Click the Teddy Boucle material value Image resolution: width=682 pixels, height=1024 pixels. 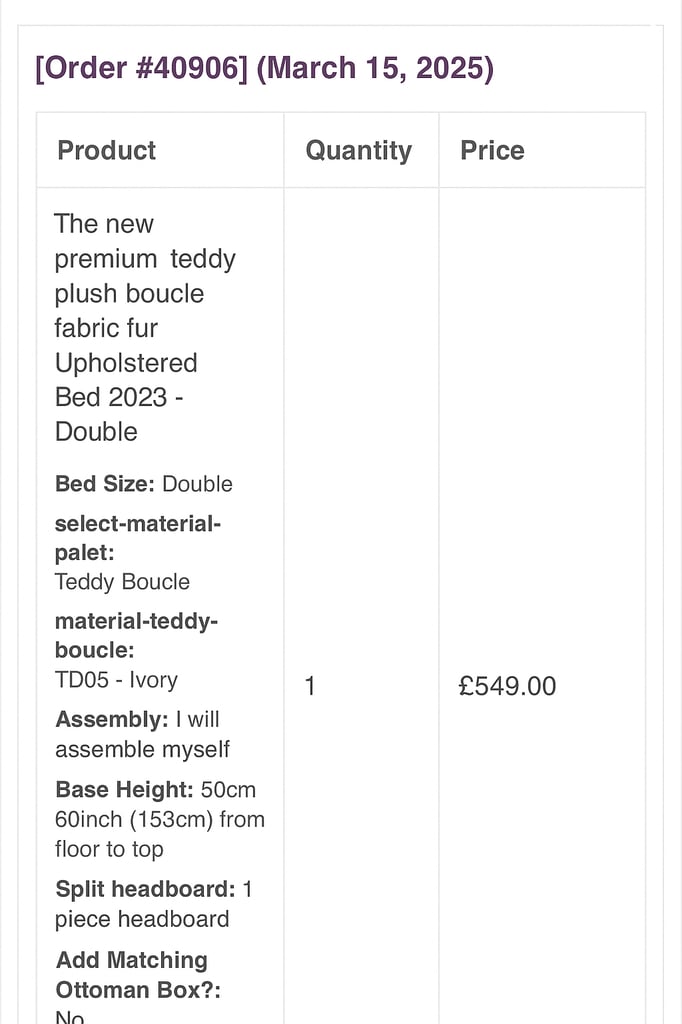click(122, 582)
